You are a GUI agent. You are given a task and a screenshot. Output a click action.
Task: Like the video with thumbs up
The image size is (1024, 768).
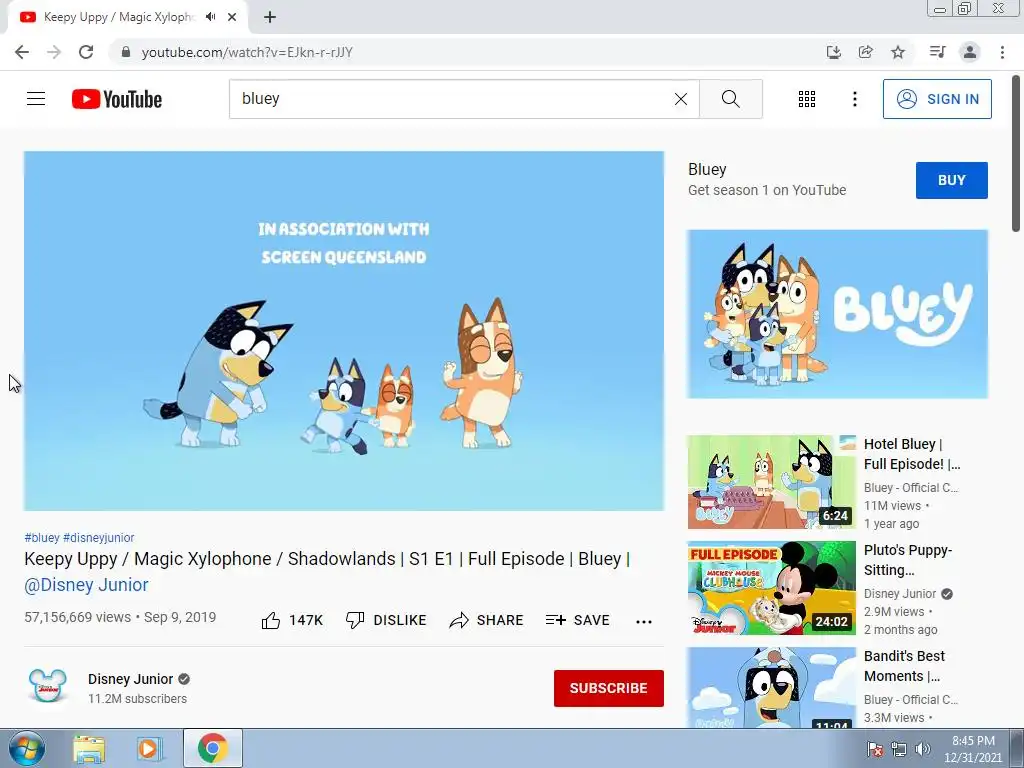click(x=292, y=620)
